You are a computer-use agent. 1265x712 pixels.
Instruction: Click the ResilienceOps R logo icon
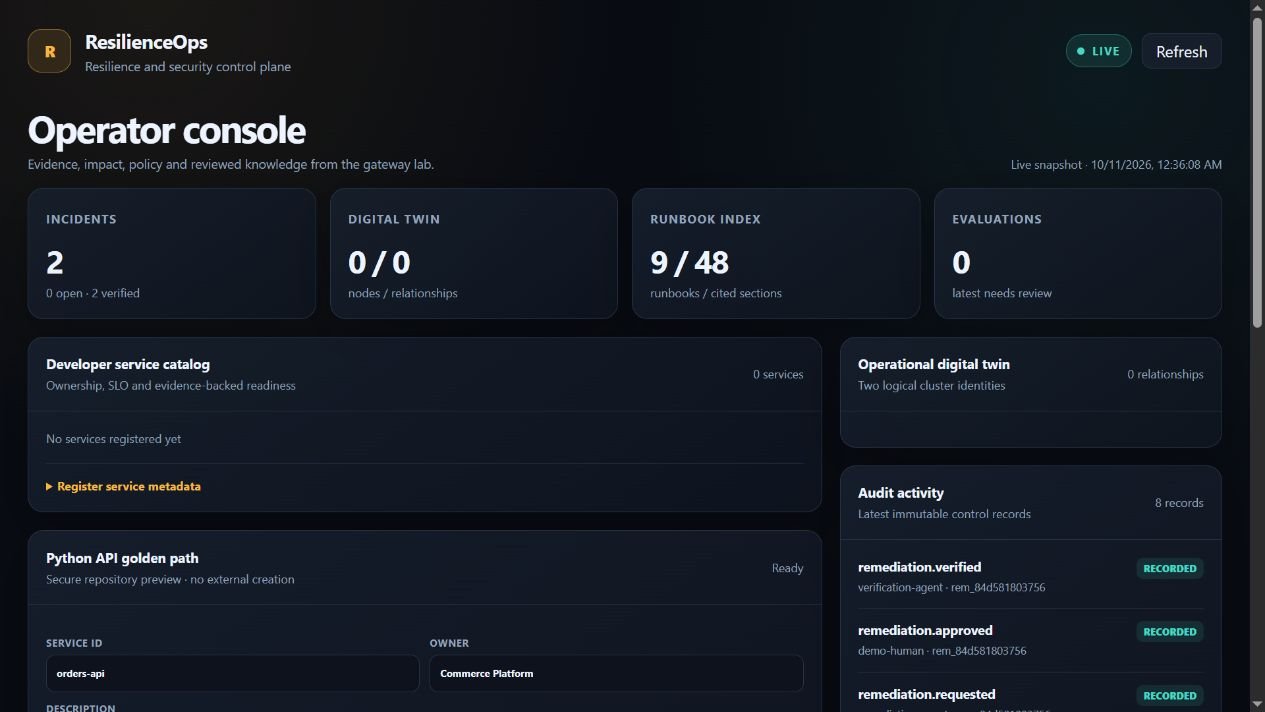click(x=49, y=51)
